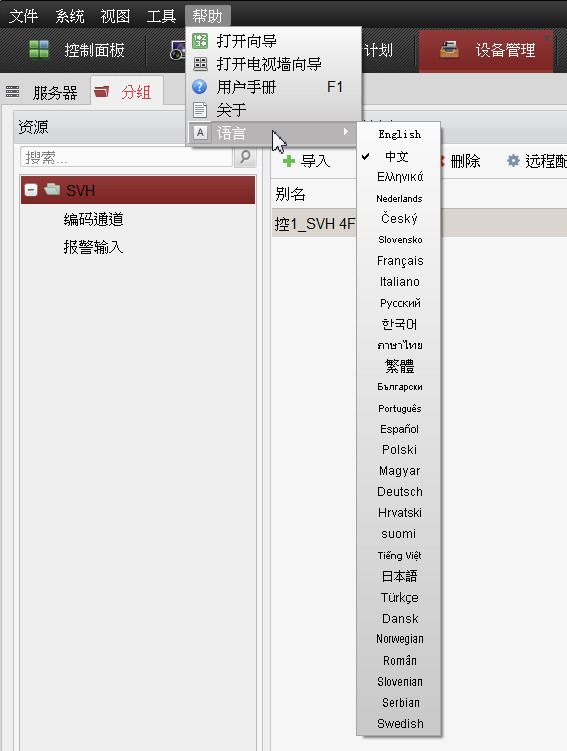567x751 pixels.
Task: Choose Português language option
Action: (x=398, y=408)
